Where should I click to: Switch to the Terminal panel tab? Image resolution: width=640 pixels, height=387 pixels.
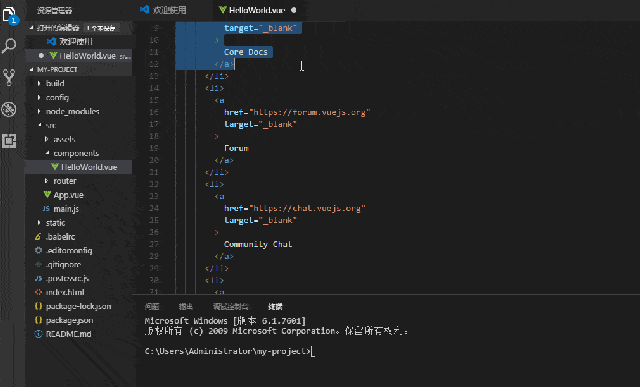(x=276, y=307)
